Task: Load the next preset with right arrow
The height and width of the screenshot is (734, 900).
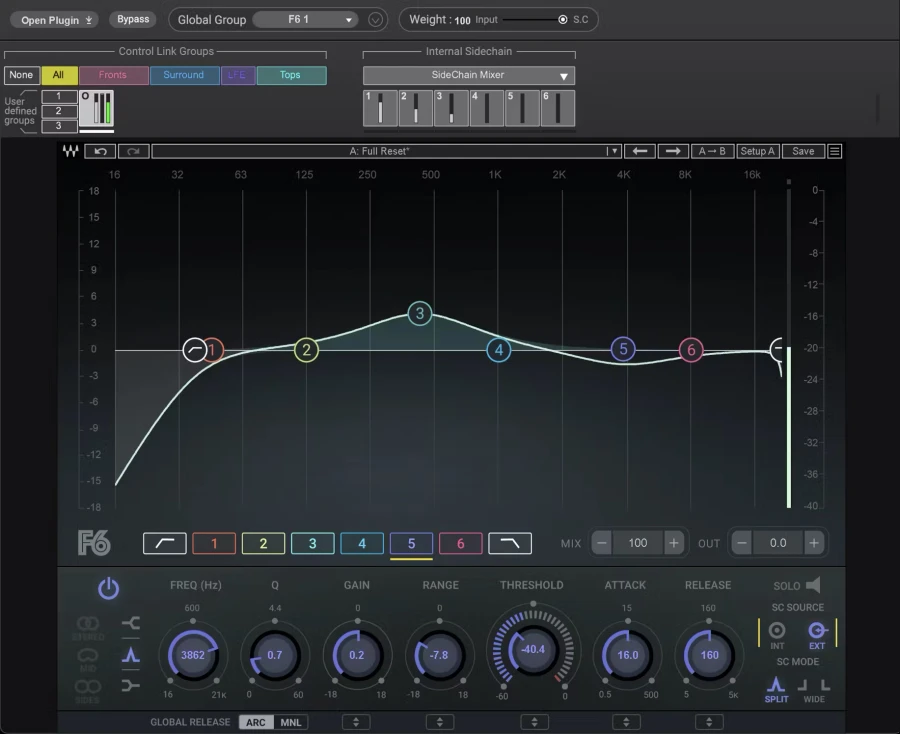Action: point(673,152)
